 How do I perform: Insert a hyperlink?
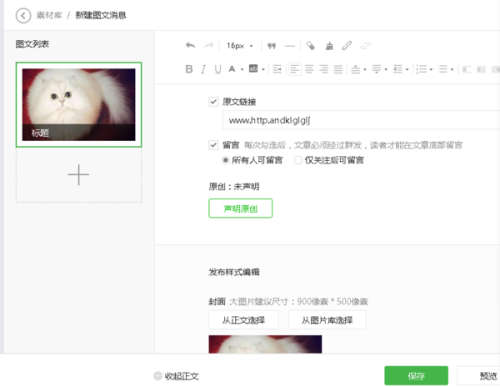point(347,45)
